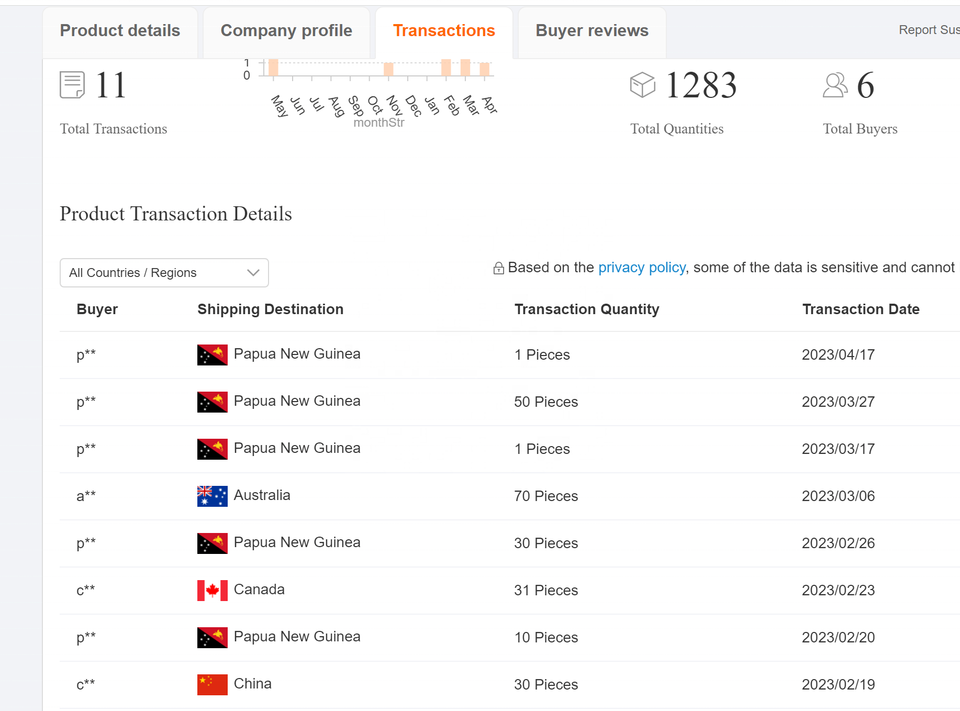The image size is (960, 711).
Task: Click the Total Quantities box icon
Action: [642, 85]
